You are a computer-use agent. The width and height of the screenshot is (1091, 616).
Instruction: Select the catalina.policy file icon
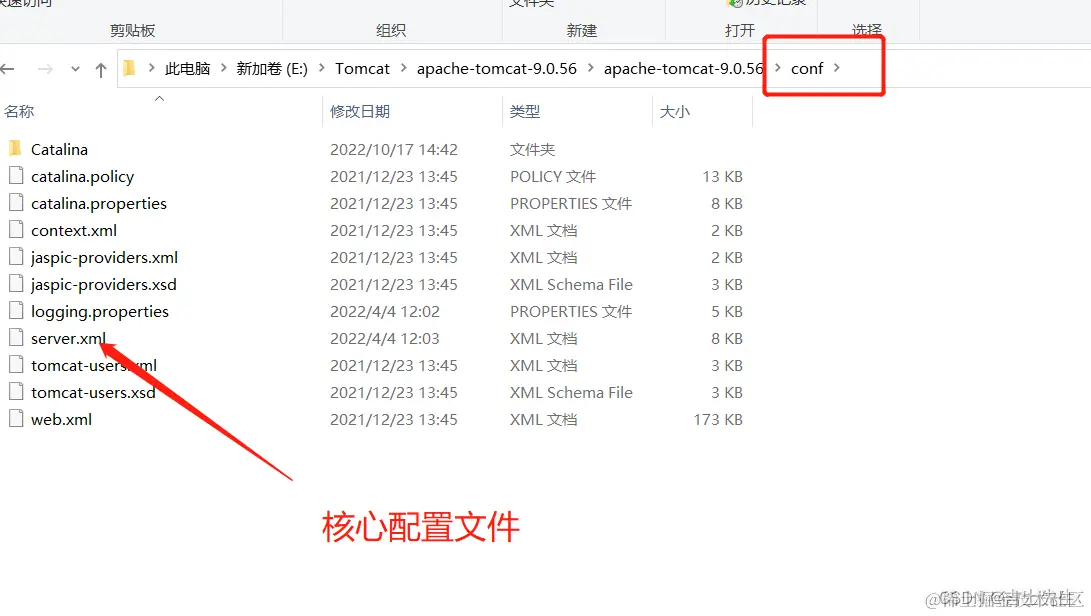click(16, 176)
